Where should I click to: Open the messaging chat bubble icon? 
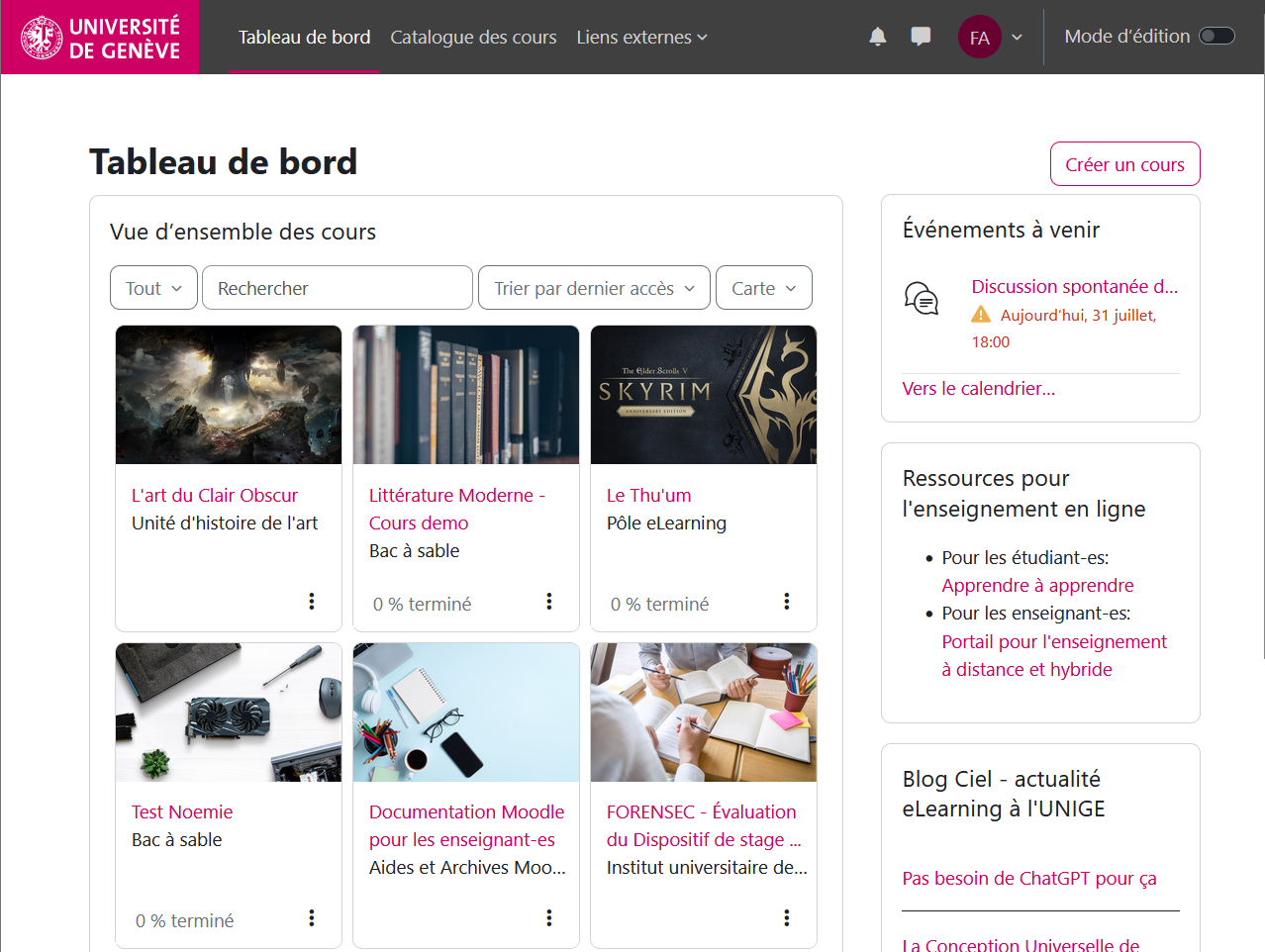pyautogui.click(x=921, y=38)
